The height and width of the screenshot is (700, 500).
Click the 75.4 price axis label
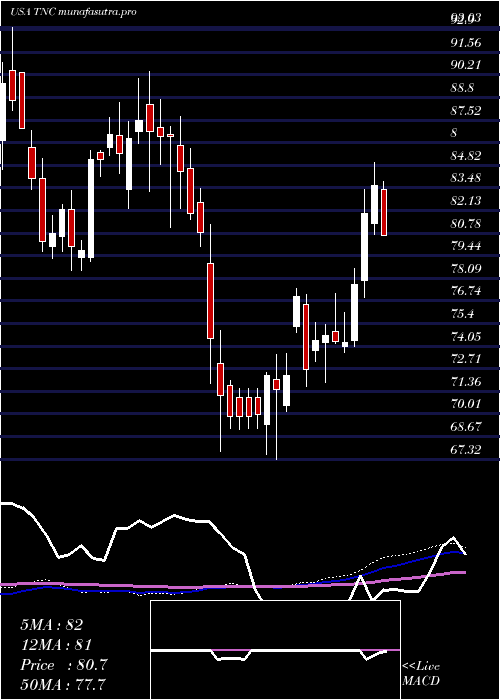point(462,313)
